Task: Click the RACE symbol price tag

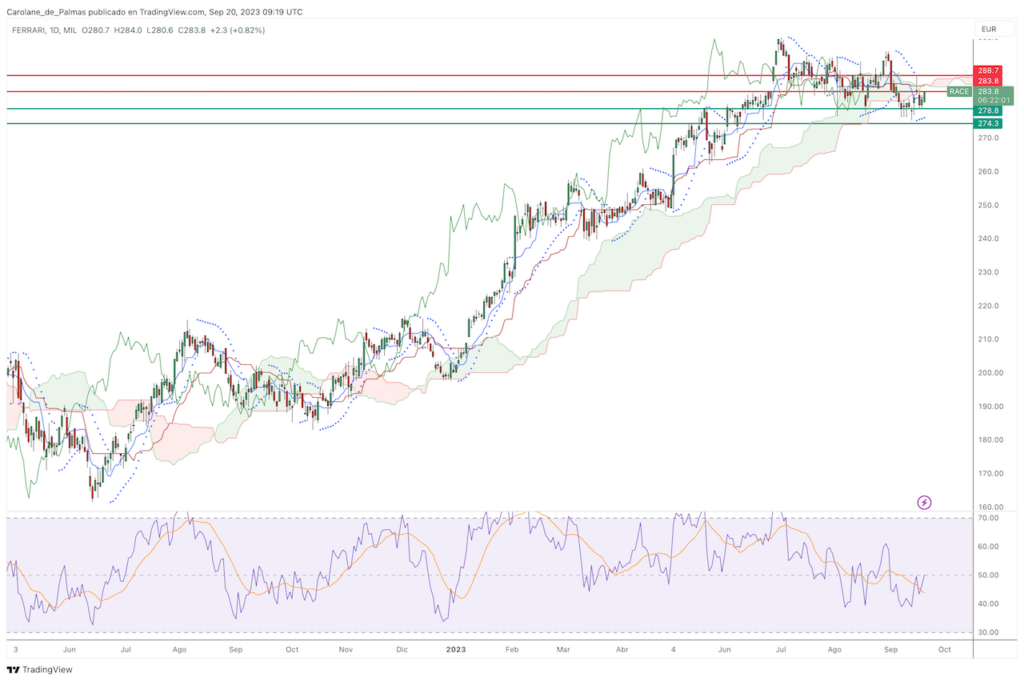Action: (959, 91)
